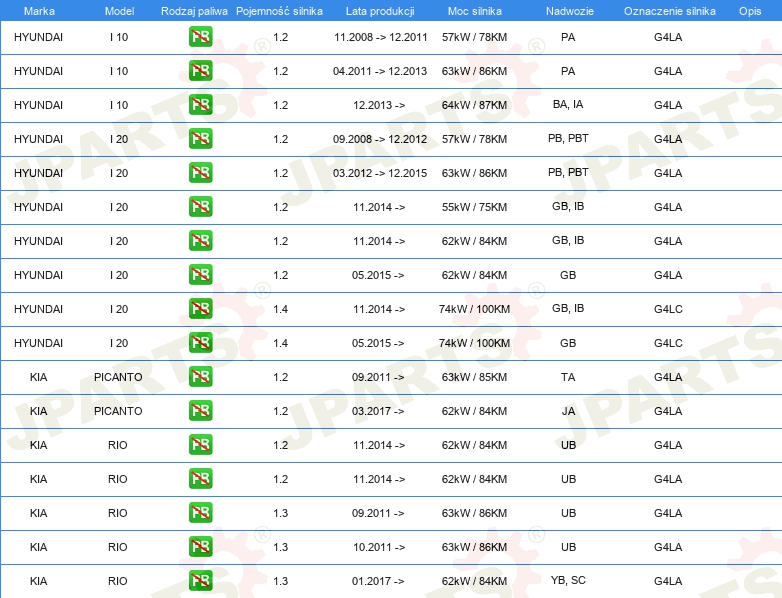Viewport: 782px width, 598px height.
Task: Click HYUNDAI in the 11.2008 -> 12.2011 row
Action: 38,37
